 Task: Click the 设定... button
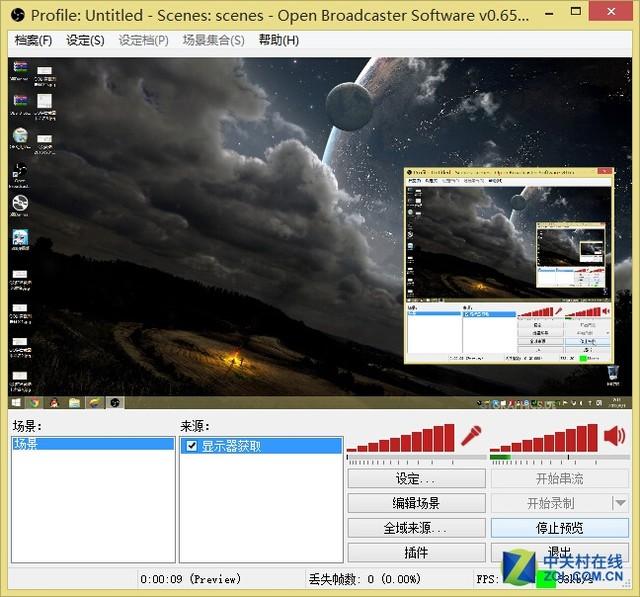[416, 479]
